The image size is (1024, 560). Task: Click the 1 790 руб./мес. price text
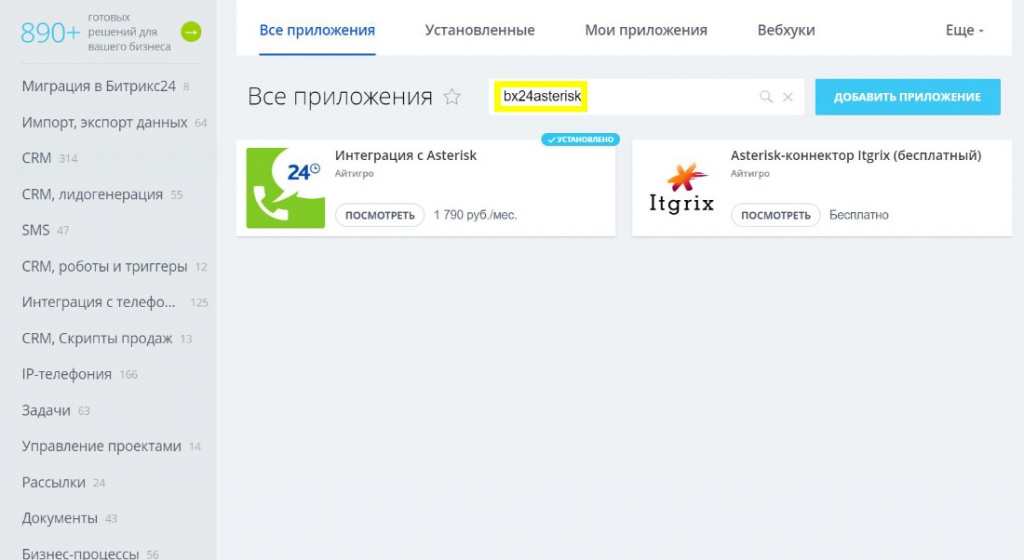click(x=475, y=215)
